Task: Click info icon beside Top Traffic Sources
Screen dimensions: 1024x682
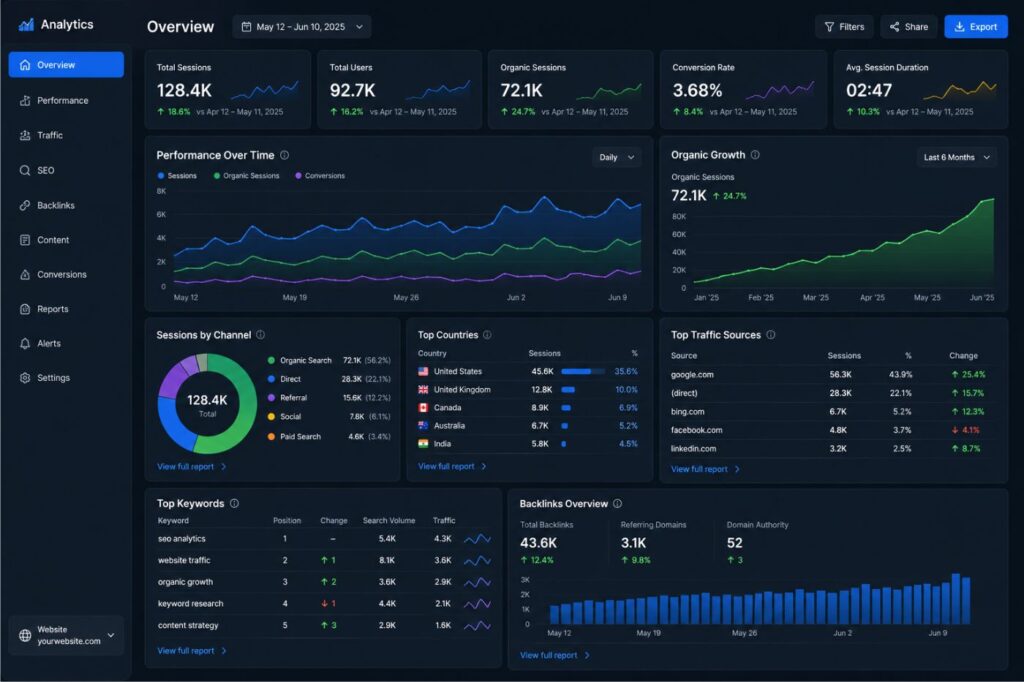Action: tap(771, 334)
